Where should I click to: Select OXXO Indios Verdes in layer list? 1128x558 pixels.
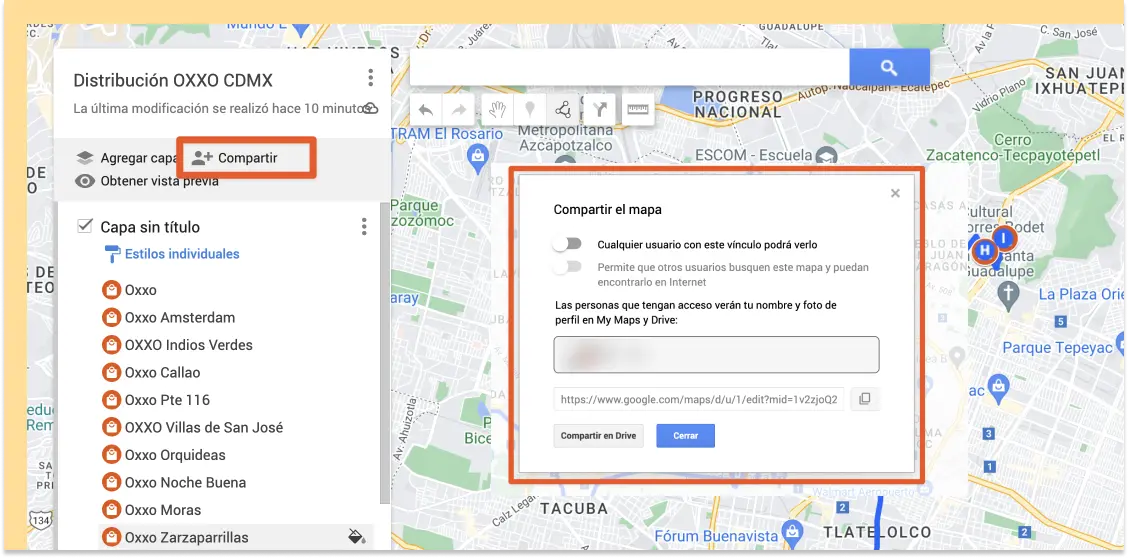(x=188, y=345)
